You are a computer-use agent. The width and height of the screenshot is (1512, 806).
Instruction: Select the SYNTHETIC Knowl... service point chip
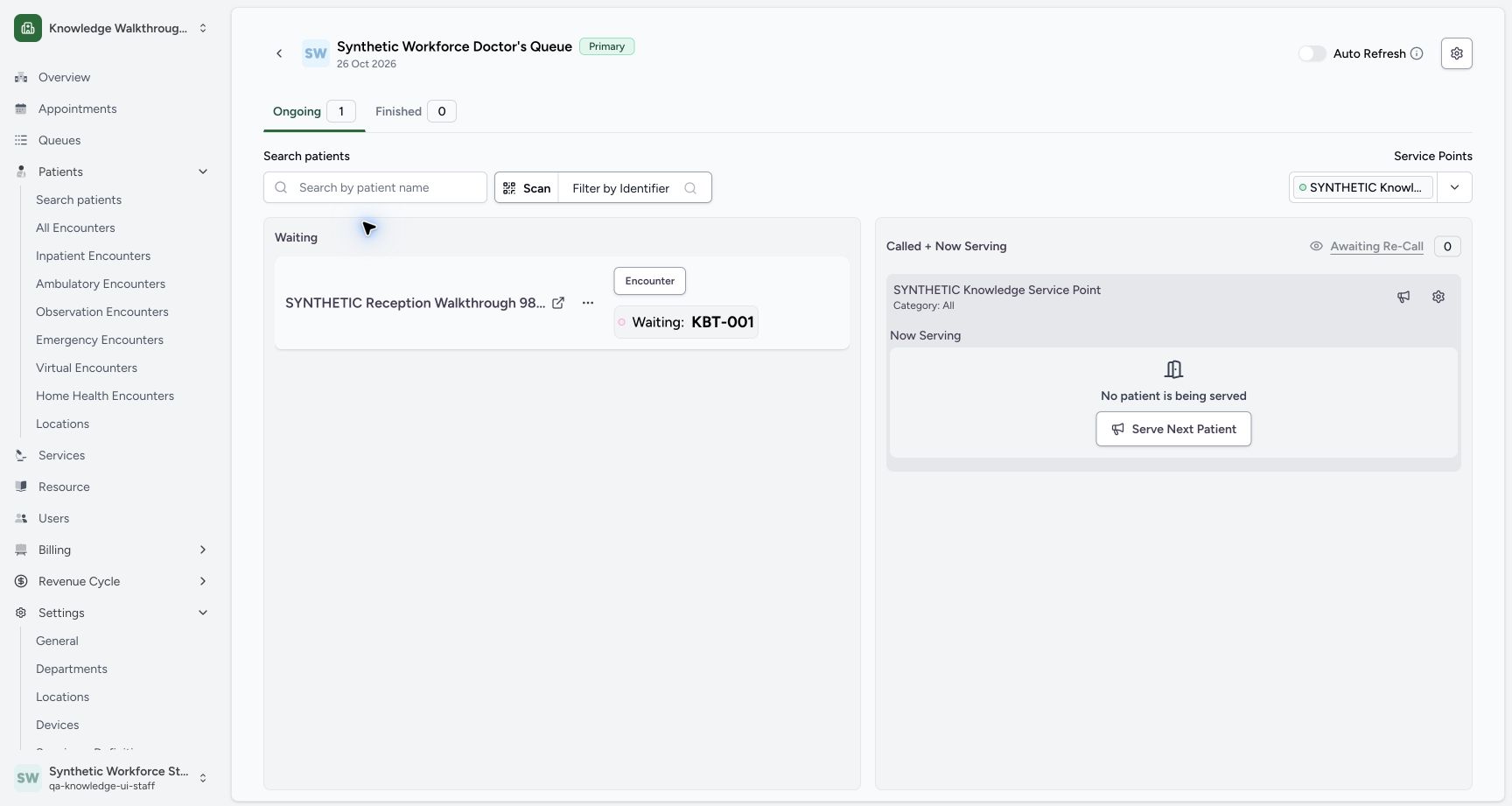click(x=1362, y=187)
